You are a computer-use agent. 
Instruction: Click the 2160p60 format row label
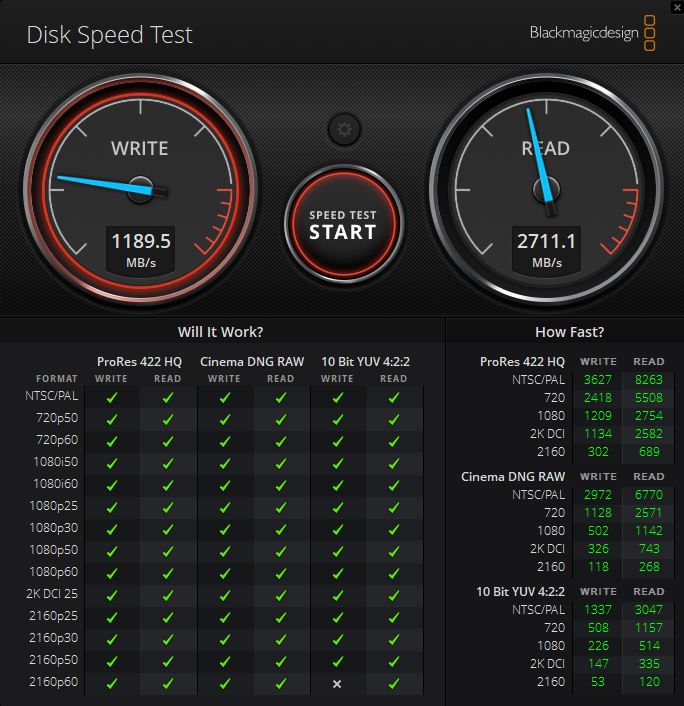click(53, 682)
